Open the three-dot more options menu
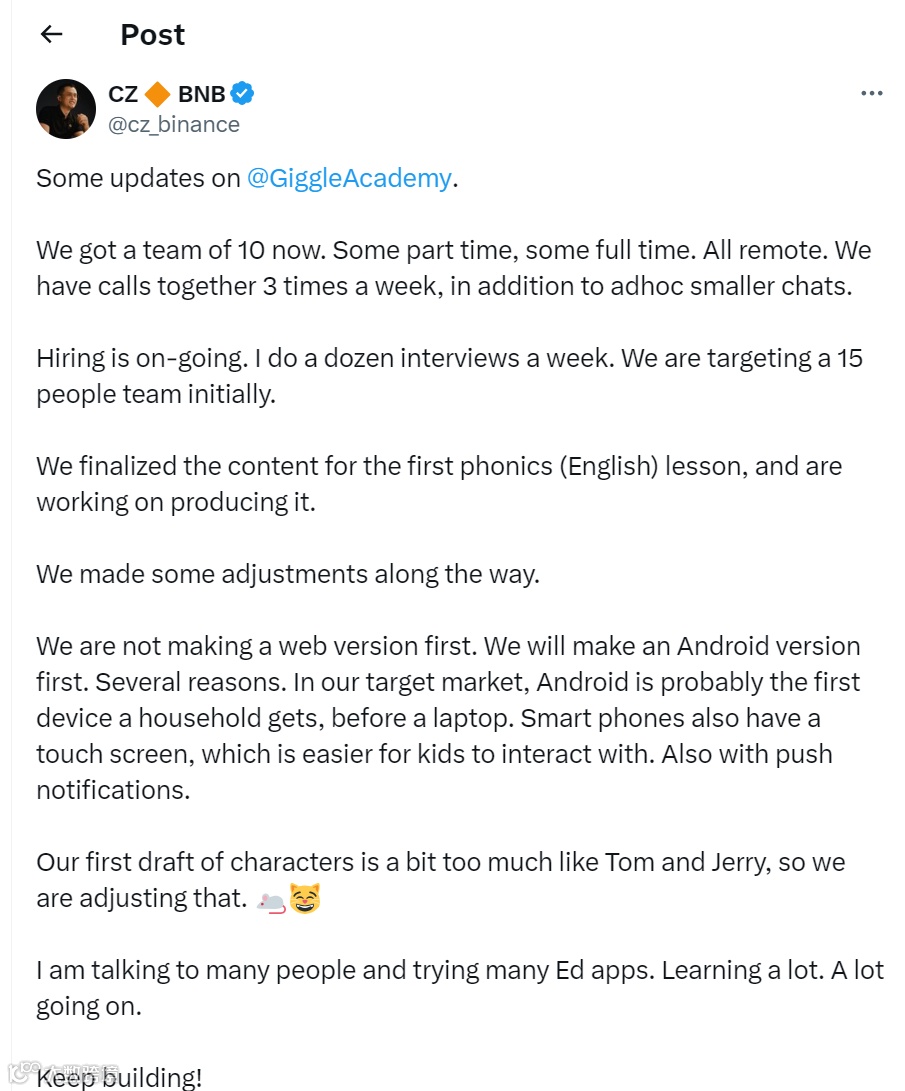 871,93
